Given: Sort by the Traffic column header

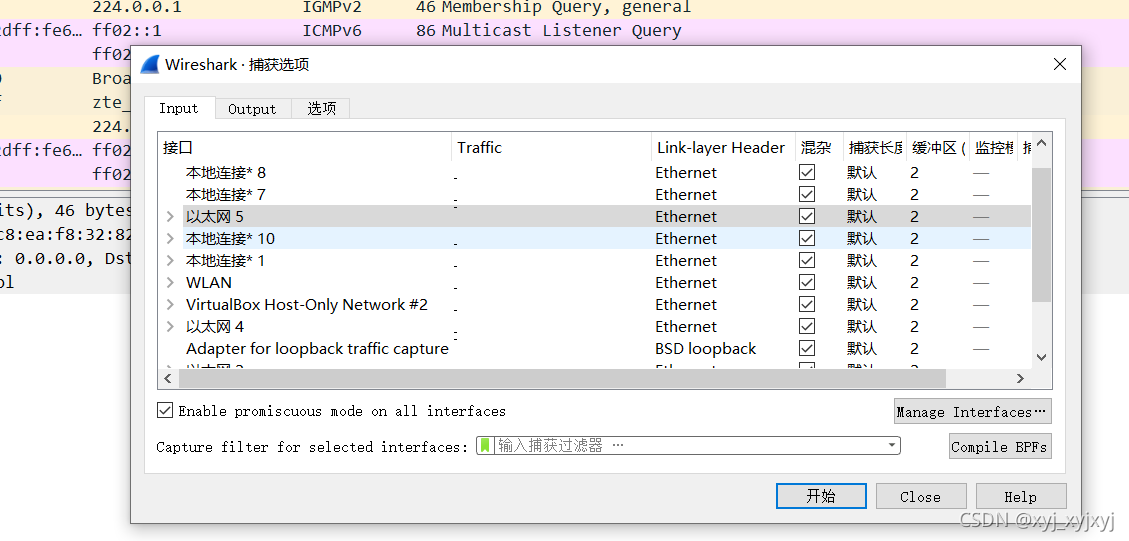Looking at the screenshot, I should point(552,148).
